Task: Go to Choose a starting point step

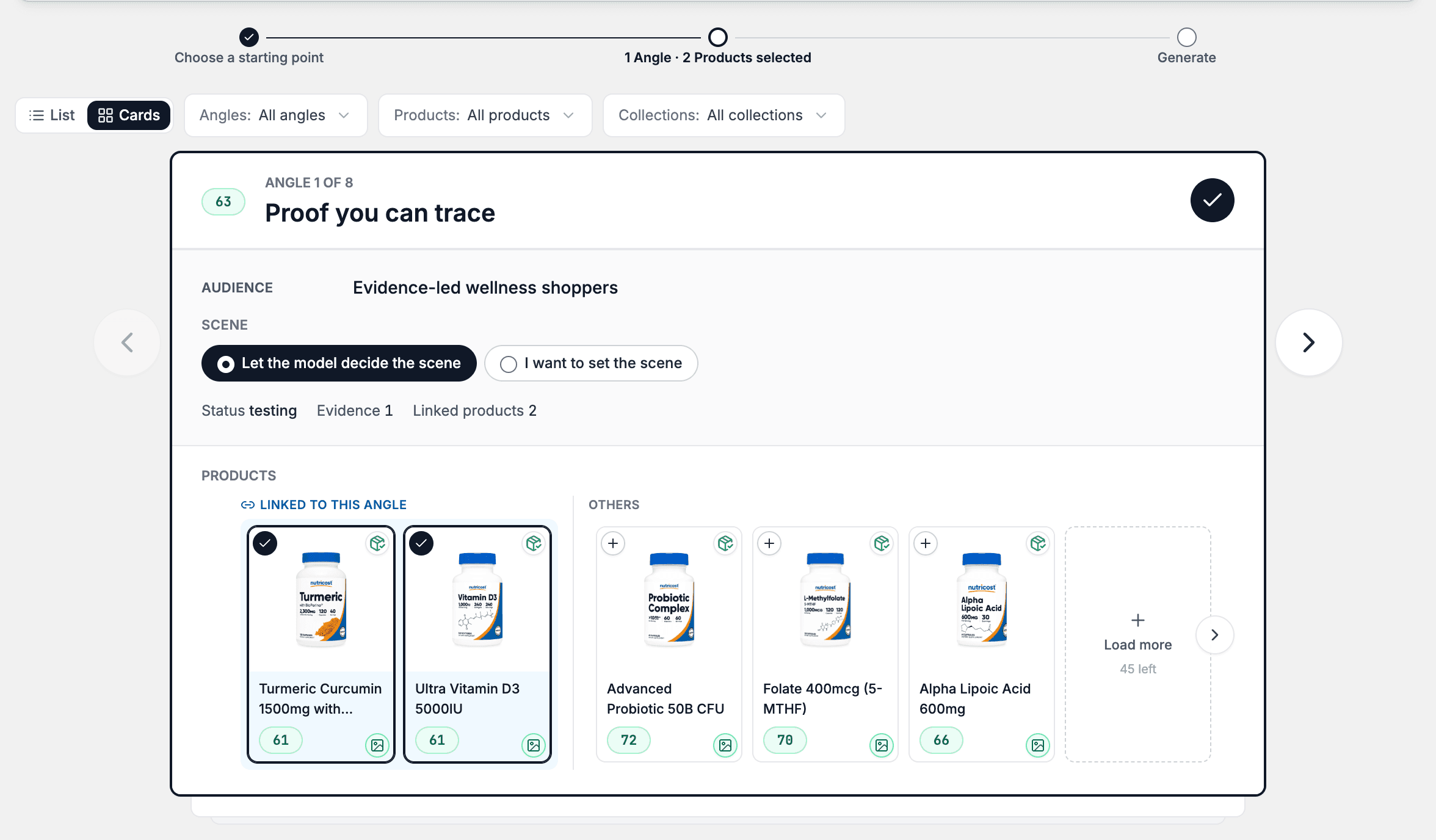Action: (x=249, y=46)
